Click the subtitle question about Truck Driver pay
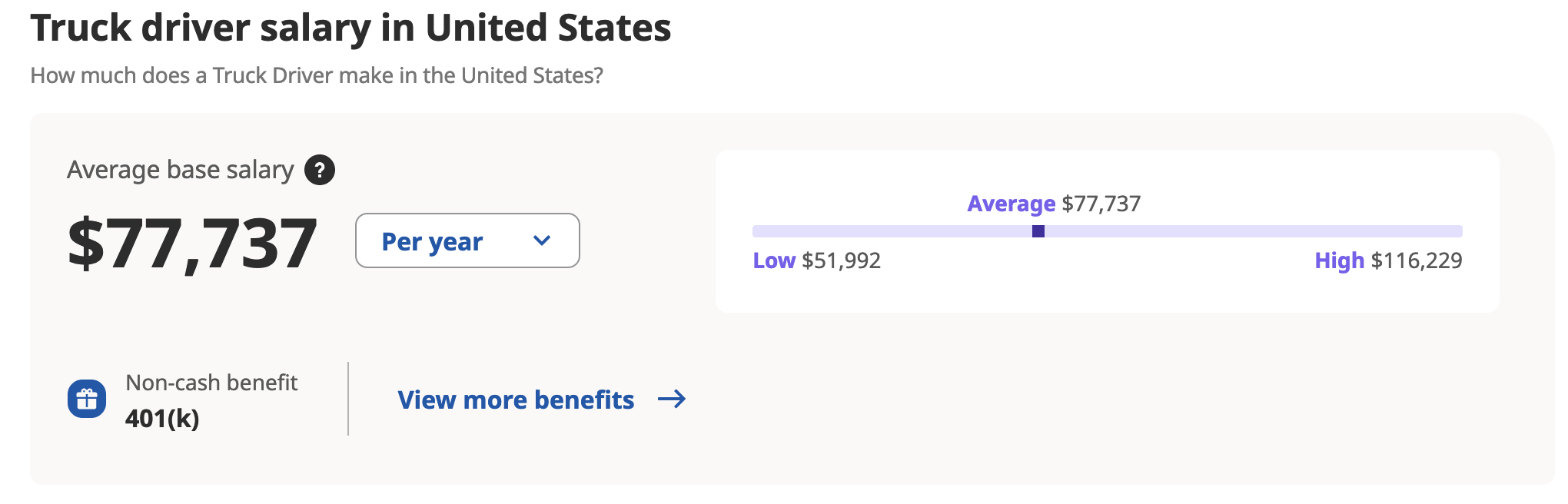 click(x=317, y=75)
